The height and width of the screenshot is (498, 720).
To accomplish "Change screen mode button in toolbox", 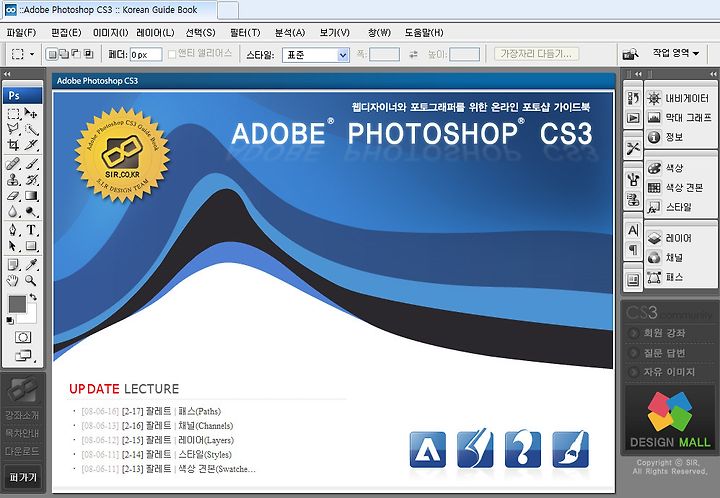I will coord(23,356).
